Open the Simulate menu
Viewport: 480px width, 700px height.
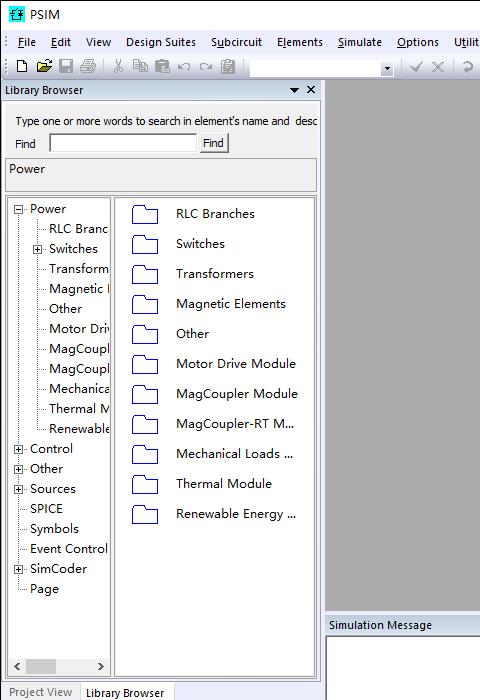click(359, 42)
